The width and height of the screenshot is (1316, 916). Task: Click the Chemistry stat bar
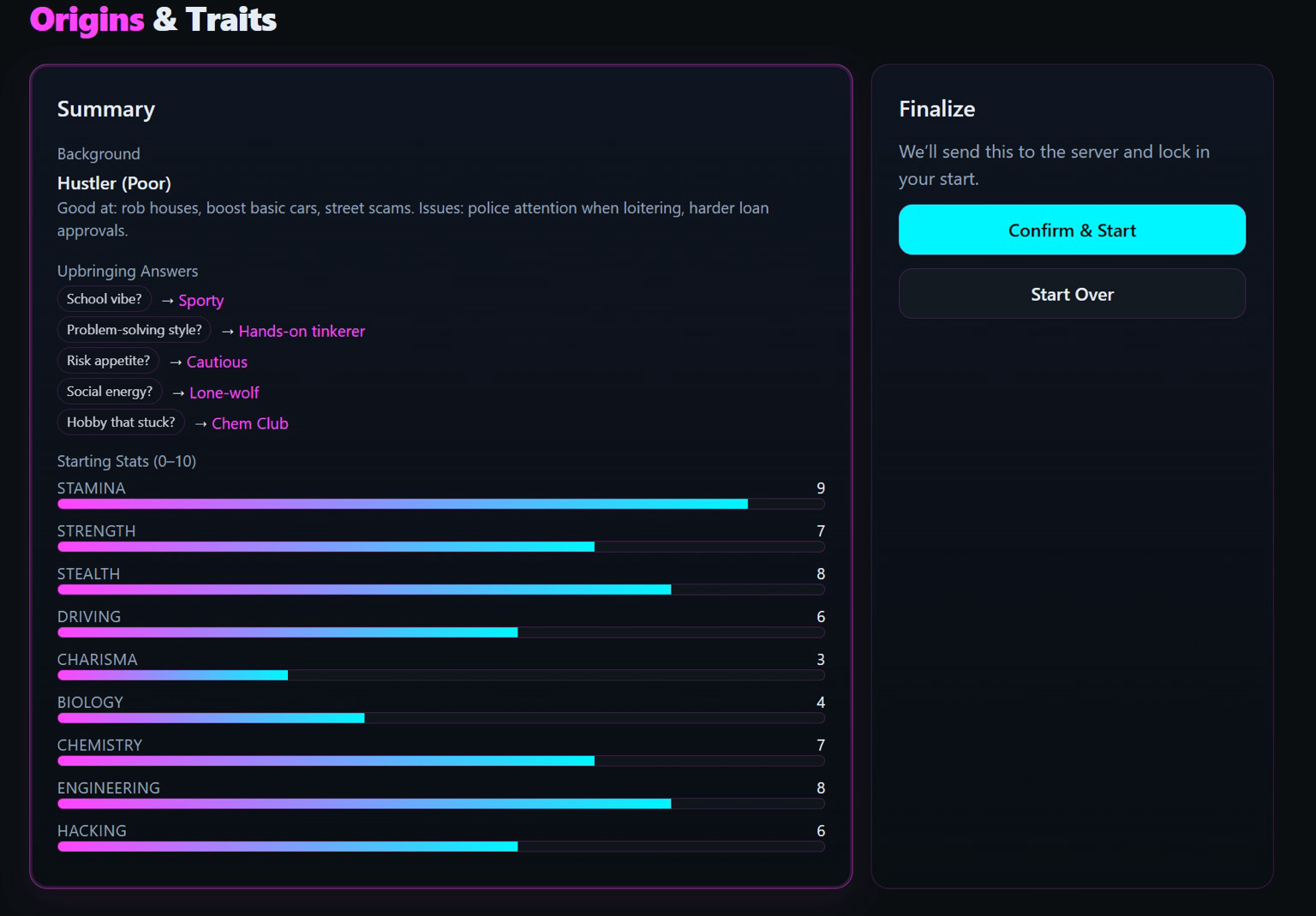pyautogui.click(x=440, y=761)
